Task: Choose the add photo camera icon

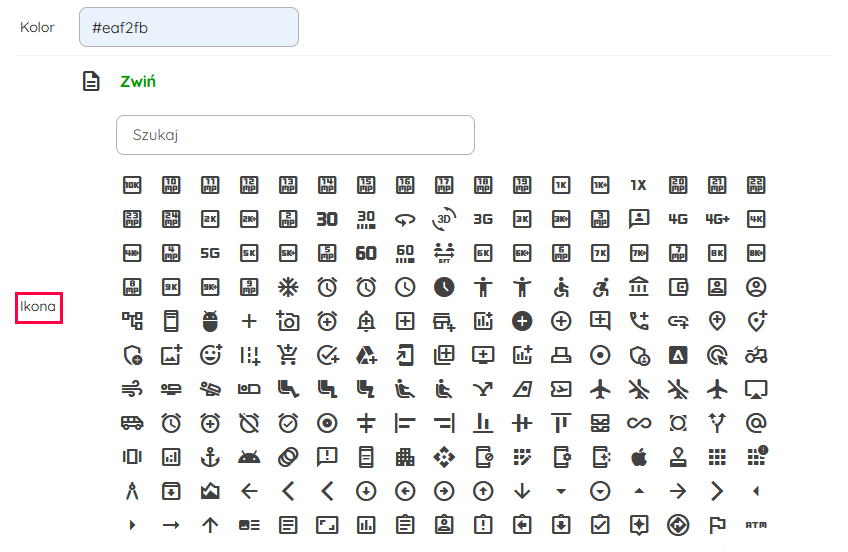Action: (x=288, y=321)
